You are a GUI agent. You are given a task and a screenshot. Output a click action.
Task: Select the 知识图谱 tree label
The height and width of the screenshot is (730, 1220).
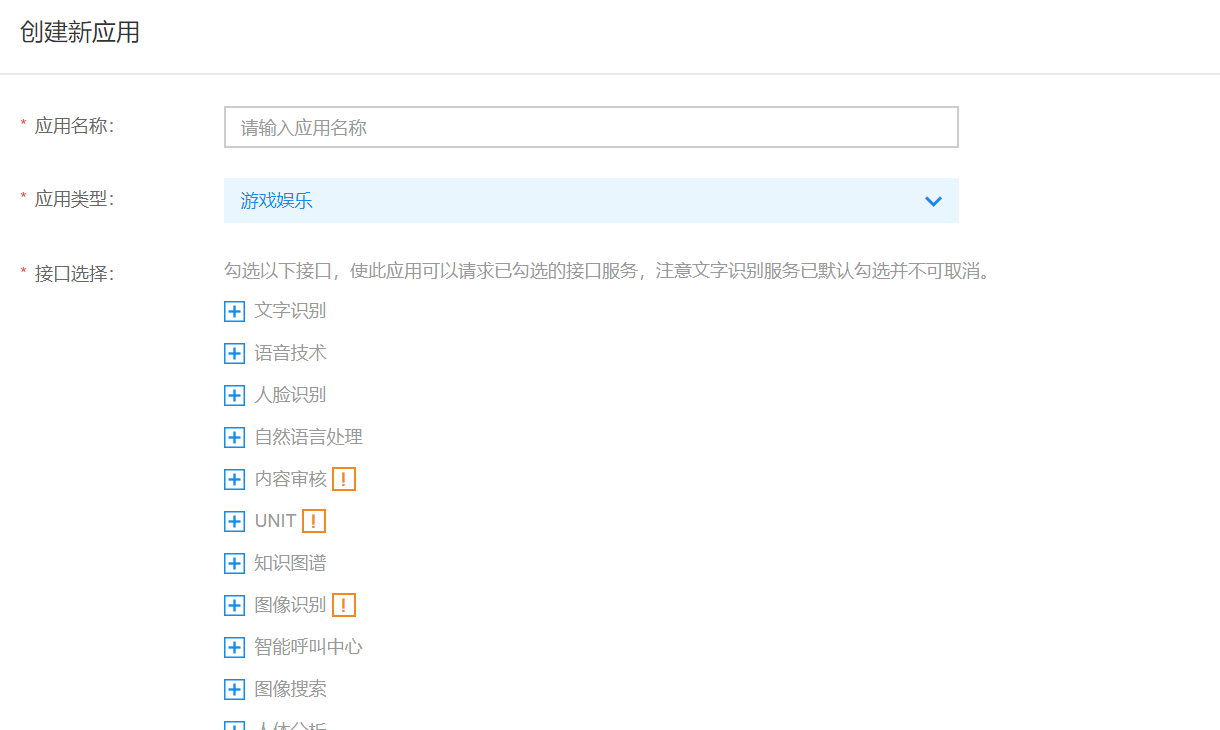coord(290,563)
